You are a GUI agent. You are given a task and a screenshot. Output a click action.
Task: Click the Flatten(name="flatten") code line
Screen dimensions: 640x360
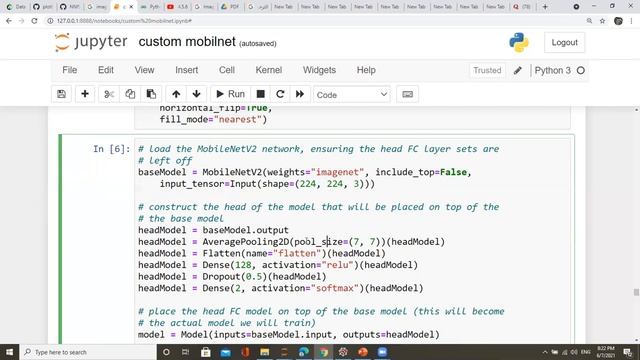point(262,253)
